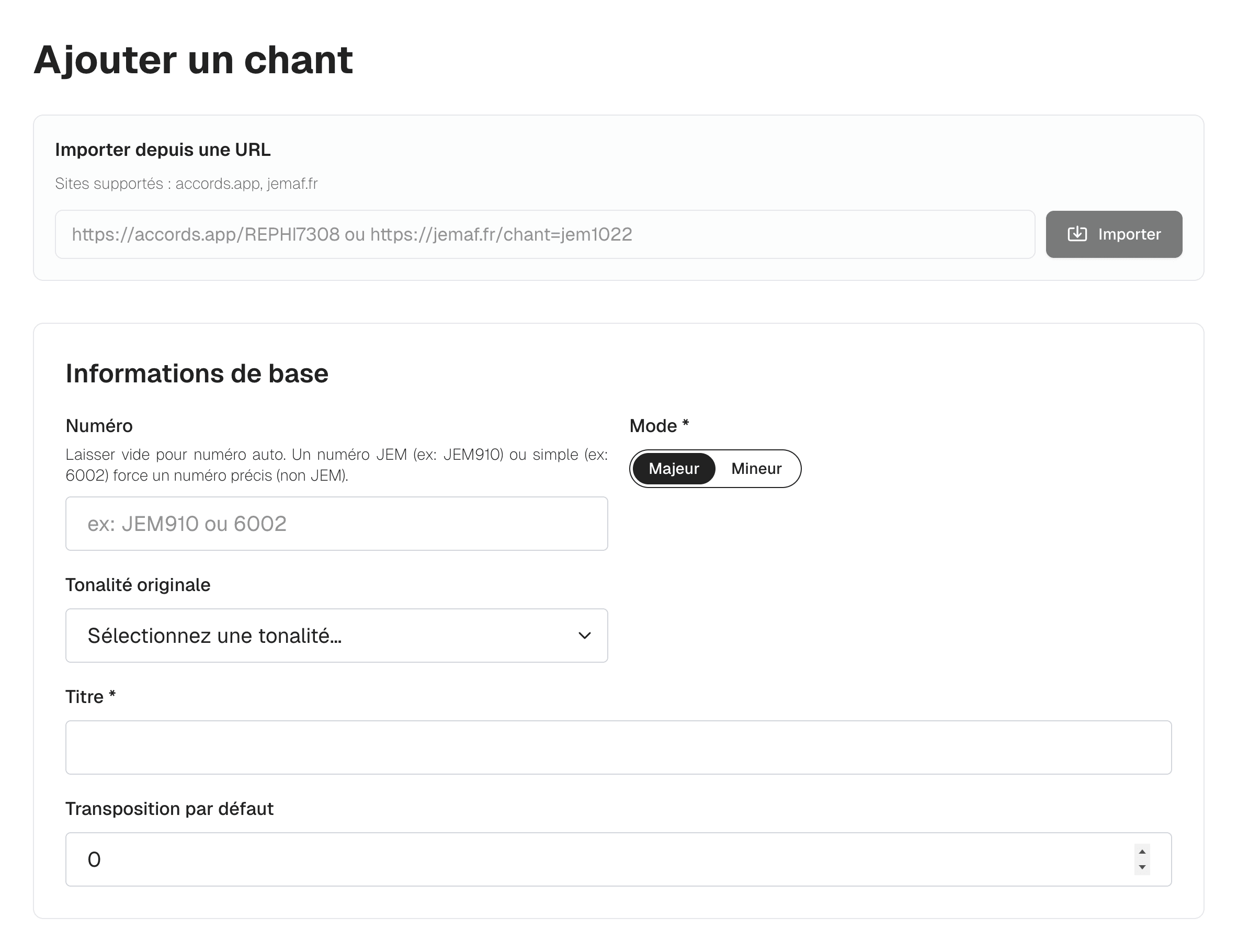
Task: Toggle the Mode switch to Mineur
Action: (756, 469)
